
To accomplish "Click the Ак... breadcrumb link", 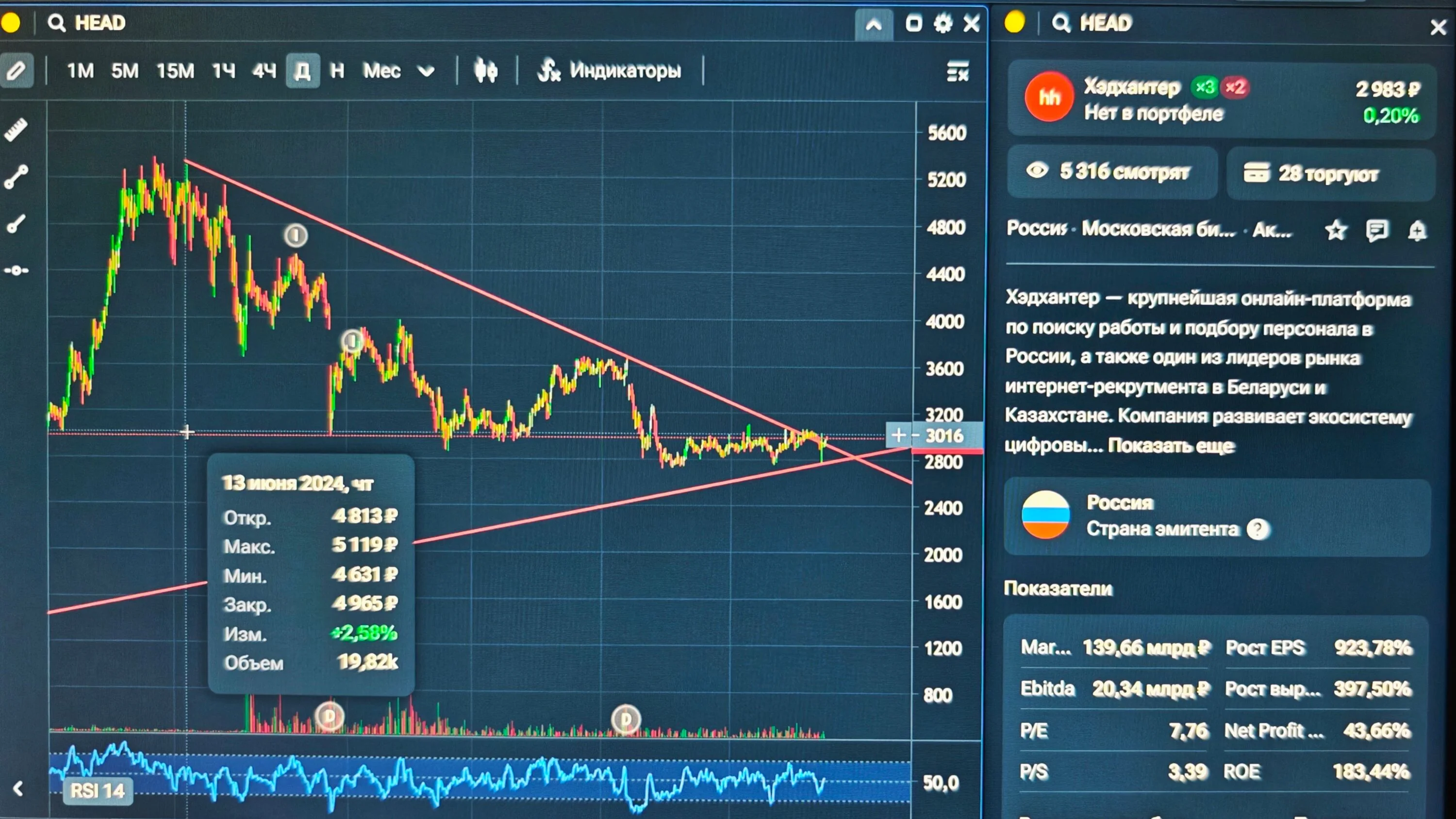I will (x=1273, y=230).
